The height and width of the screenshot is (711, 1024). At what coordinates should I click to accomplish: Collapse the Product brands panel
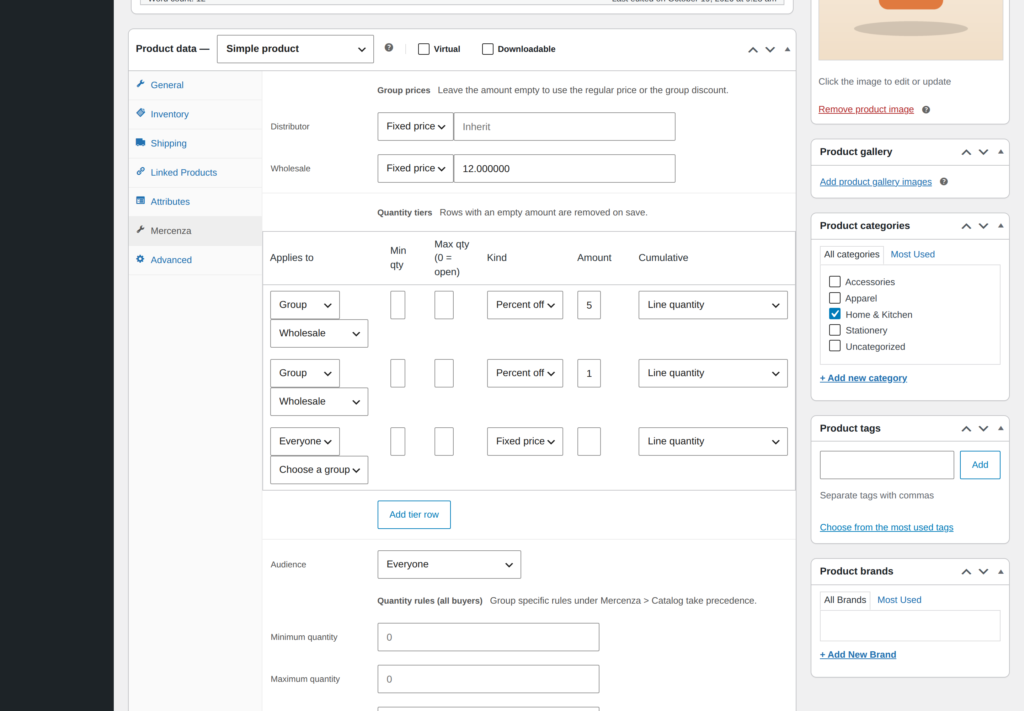tap(1000, 571)
